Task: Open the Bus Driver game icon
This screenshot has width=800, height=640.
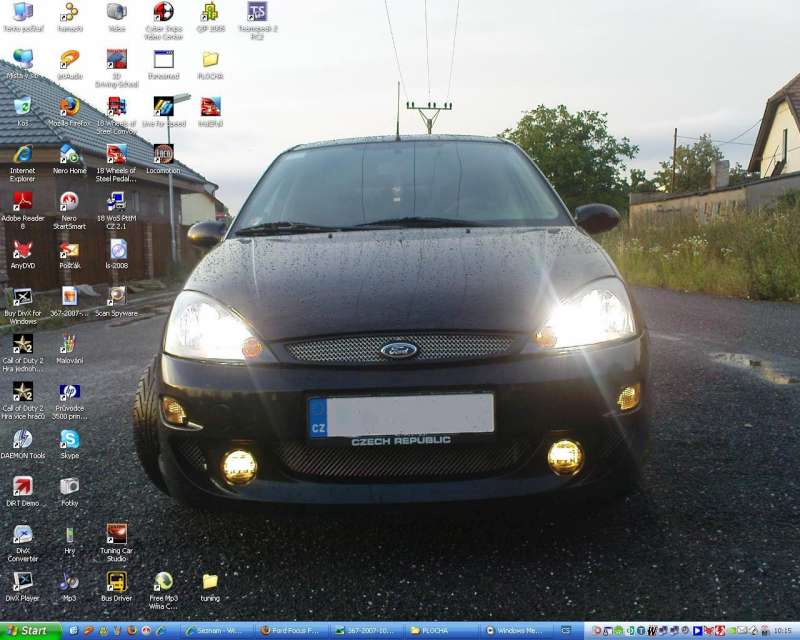Action: coord(116,581)
